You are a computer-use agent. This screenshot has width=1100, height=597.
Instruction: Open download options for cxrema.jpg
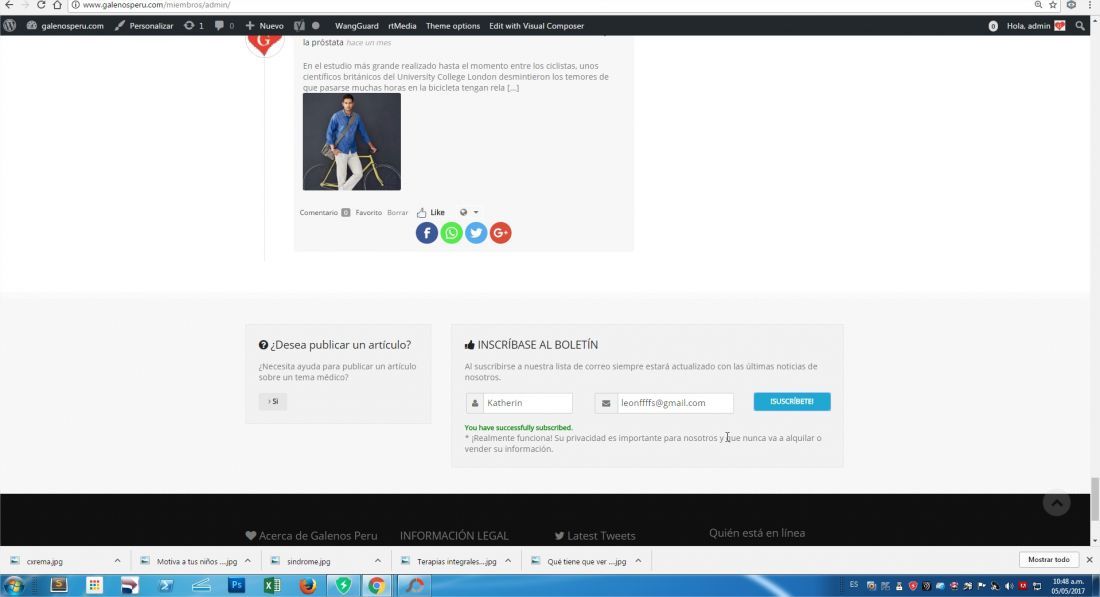click(x=117, y=561)
